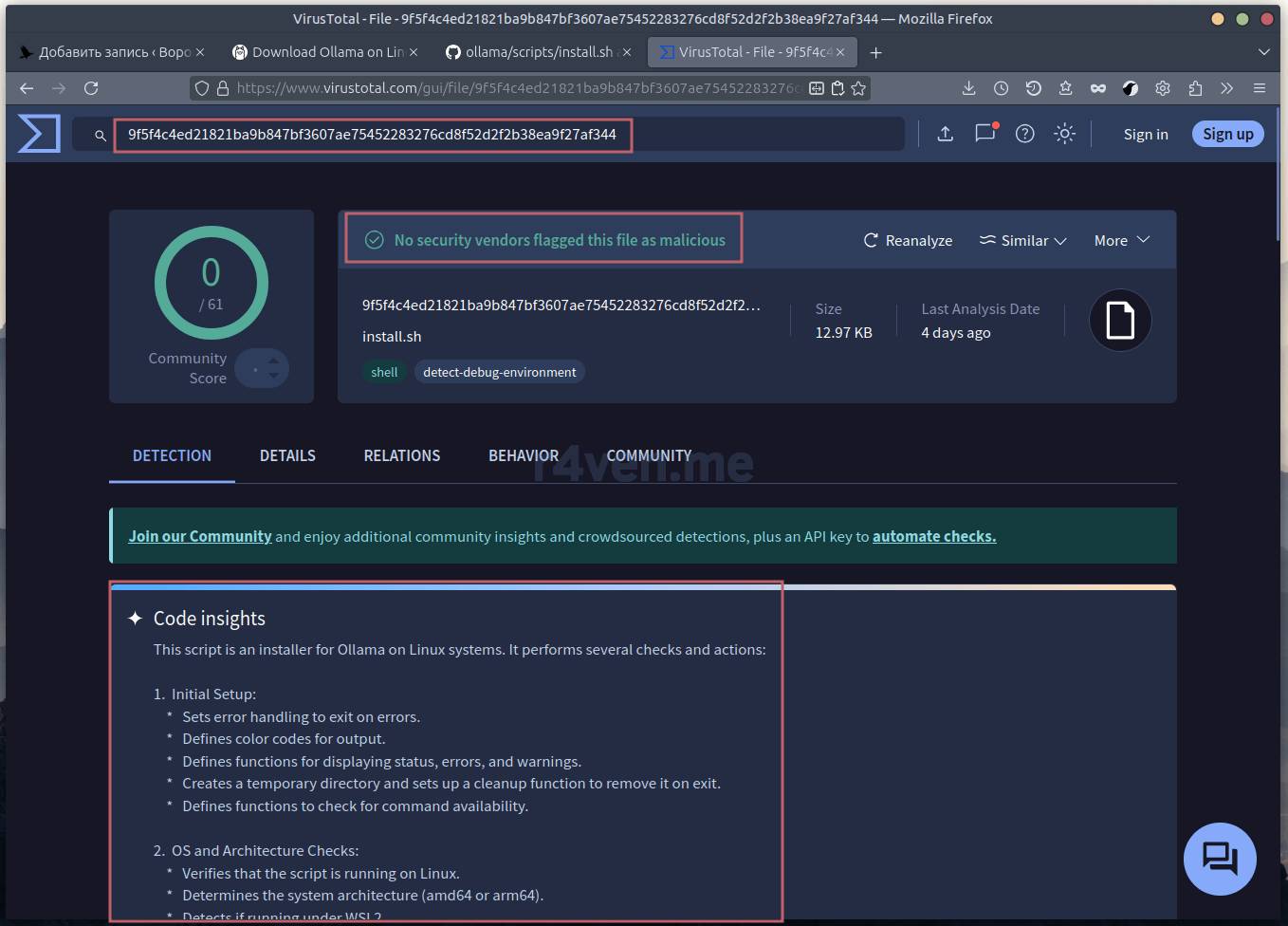The image size is (1288, 926).
Task: Bookmark page with the star icon
Action: [x=858, y=88]
